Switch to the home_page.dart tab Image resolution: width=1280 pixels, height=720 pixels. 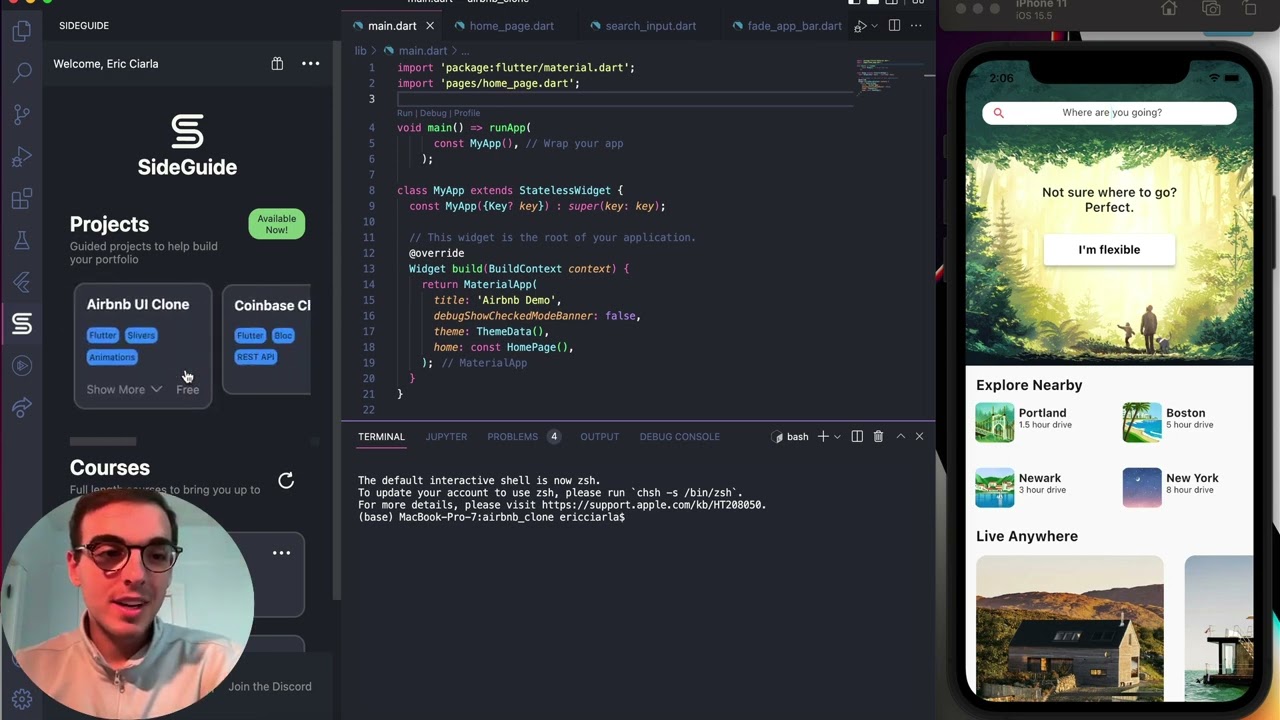511,26
